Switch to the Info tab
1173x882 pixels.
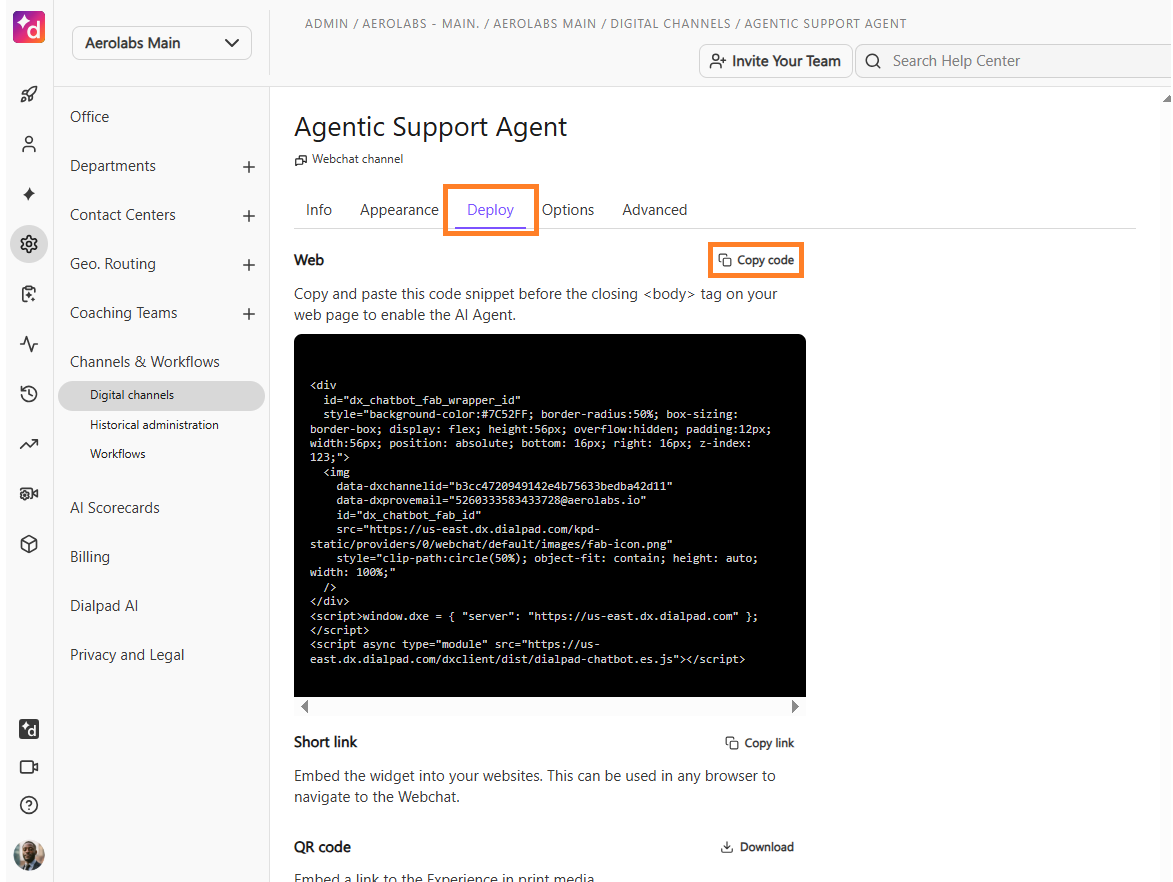click(319, 210)
